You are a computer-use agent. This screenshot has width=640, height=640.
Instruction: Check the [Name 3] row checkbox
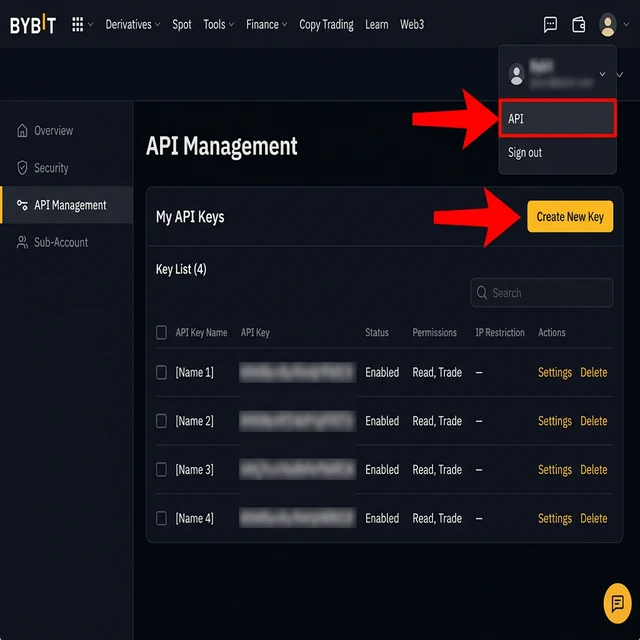point(161,469)
